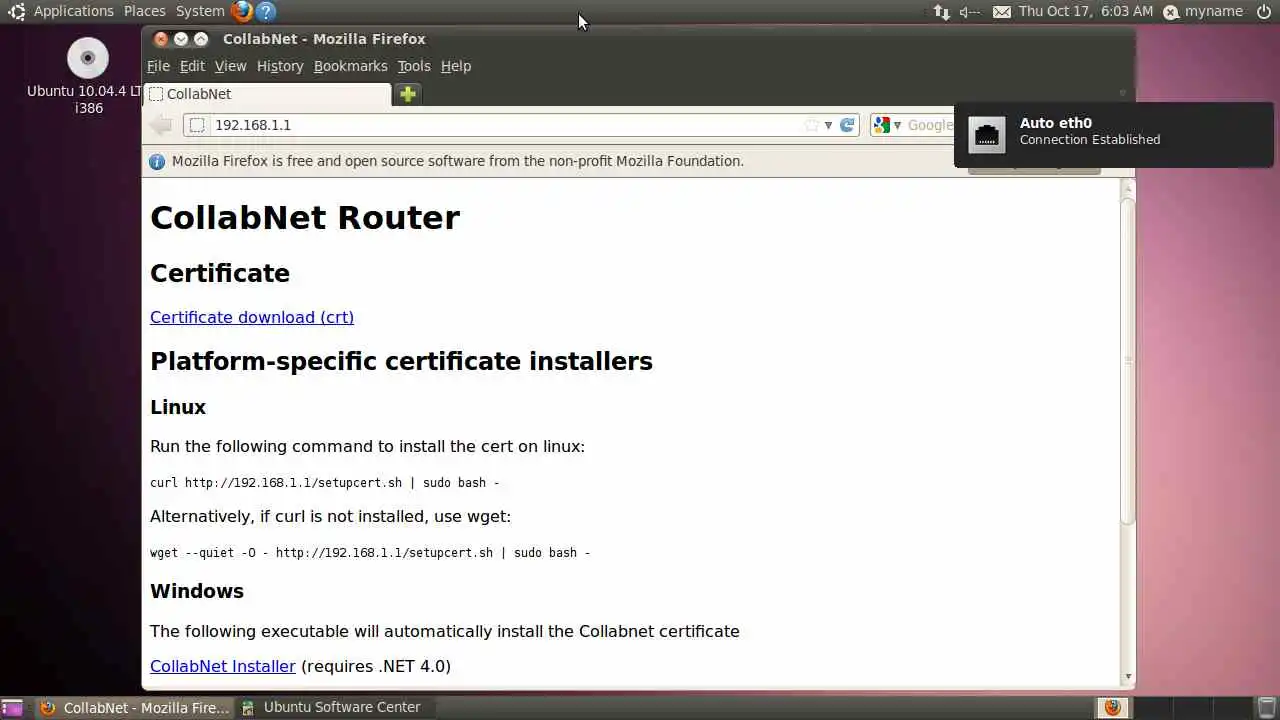Screen dimensions: 1280x720
Task: Click the page vertical scrollbar thumb
Action: click(1128, 360)
